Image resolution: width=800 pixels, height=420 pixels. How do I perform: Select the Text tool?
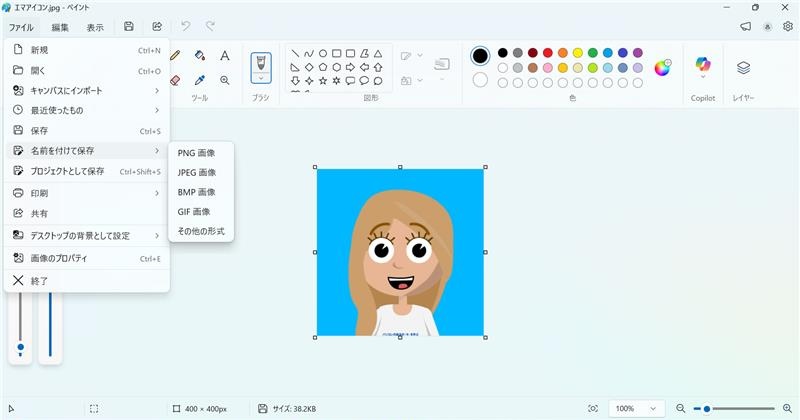point(225,56)
